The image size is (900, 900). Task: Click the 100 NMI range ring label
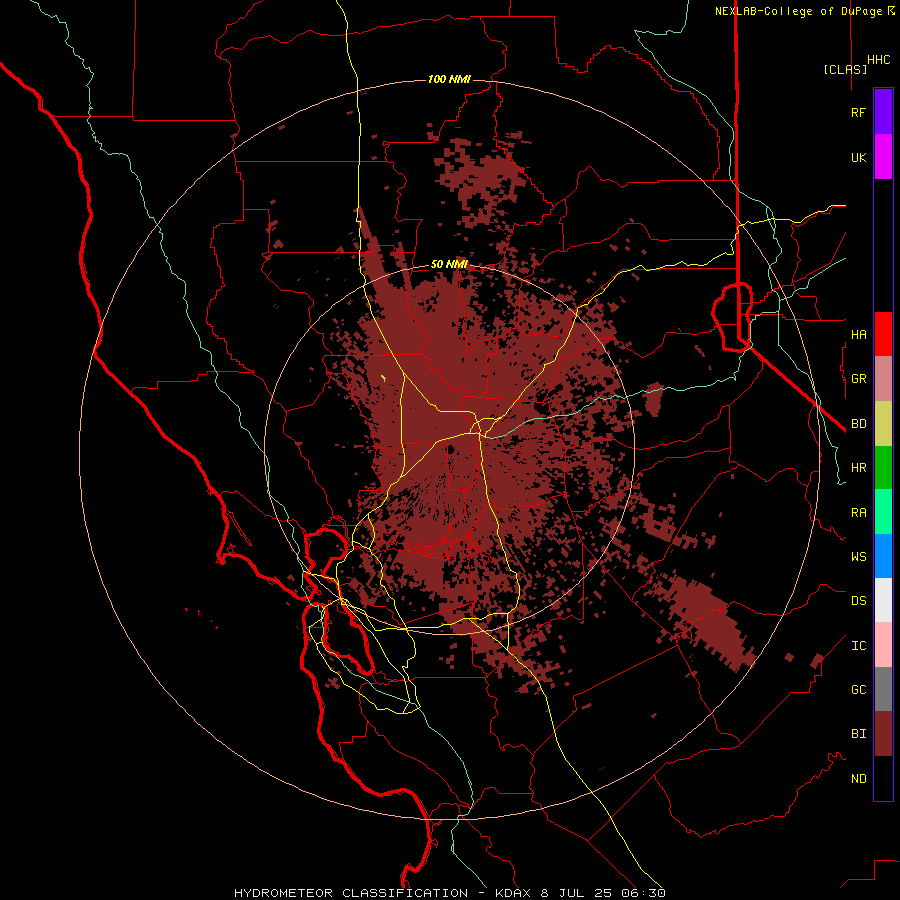coord(449,79)
